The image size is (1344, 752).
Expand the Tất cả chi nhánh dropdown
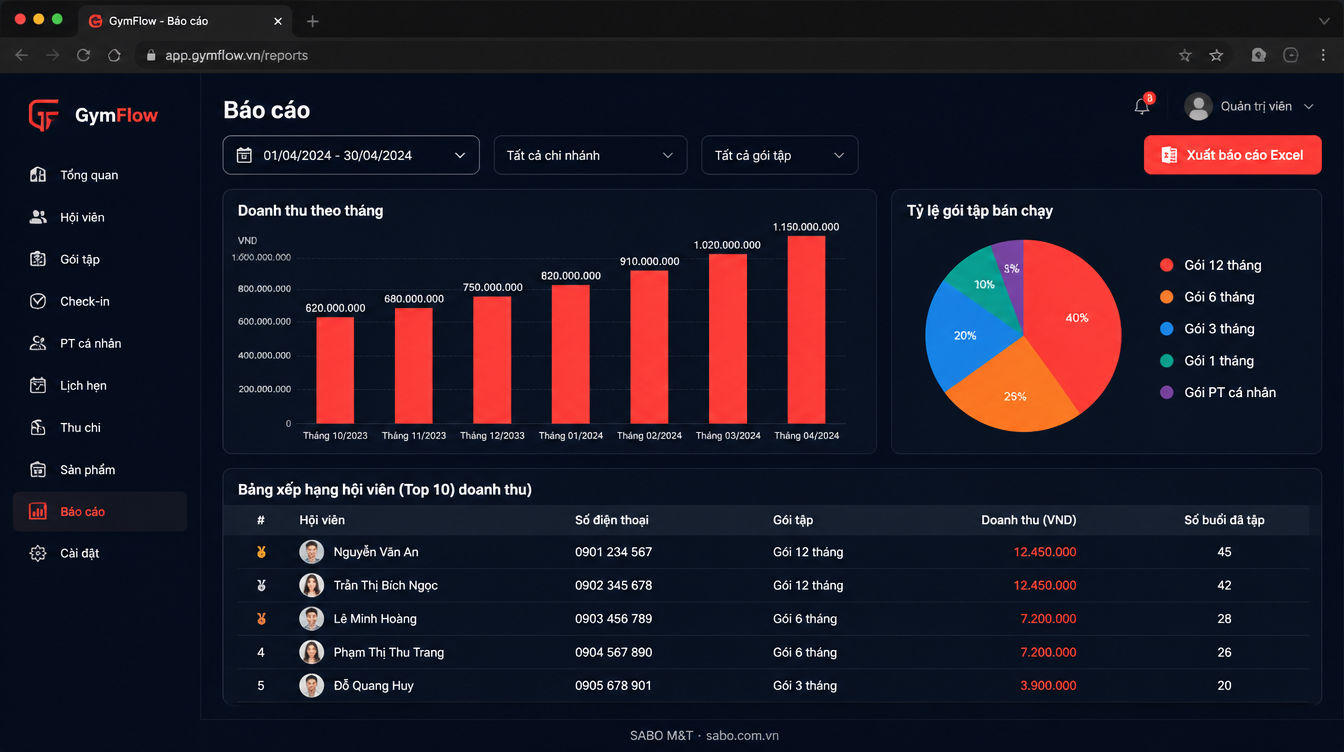point(591,155)
